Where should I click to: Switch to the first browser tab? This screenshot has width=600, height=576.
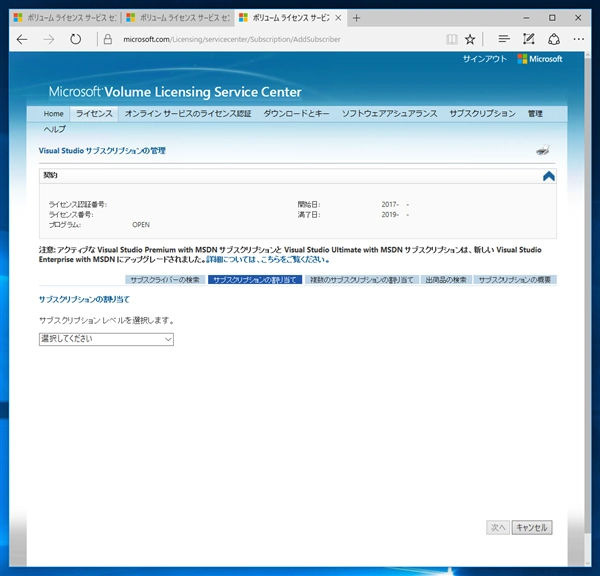(x=65, y=18)
